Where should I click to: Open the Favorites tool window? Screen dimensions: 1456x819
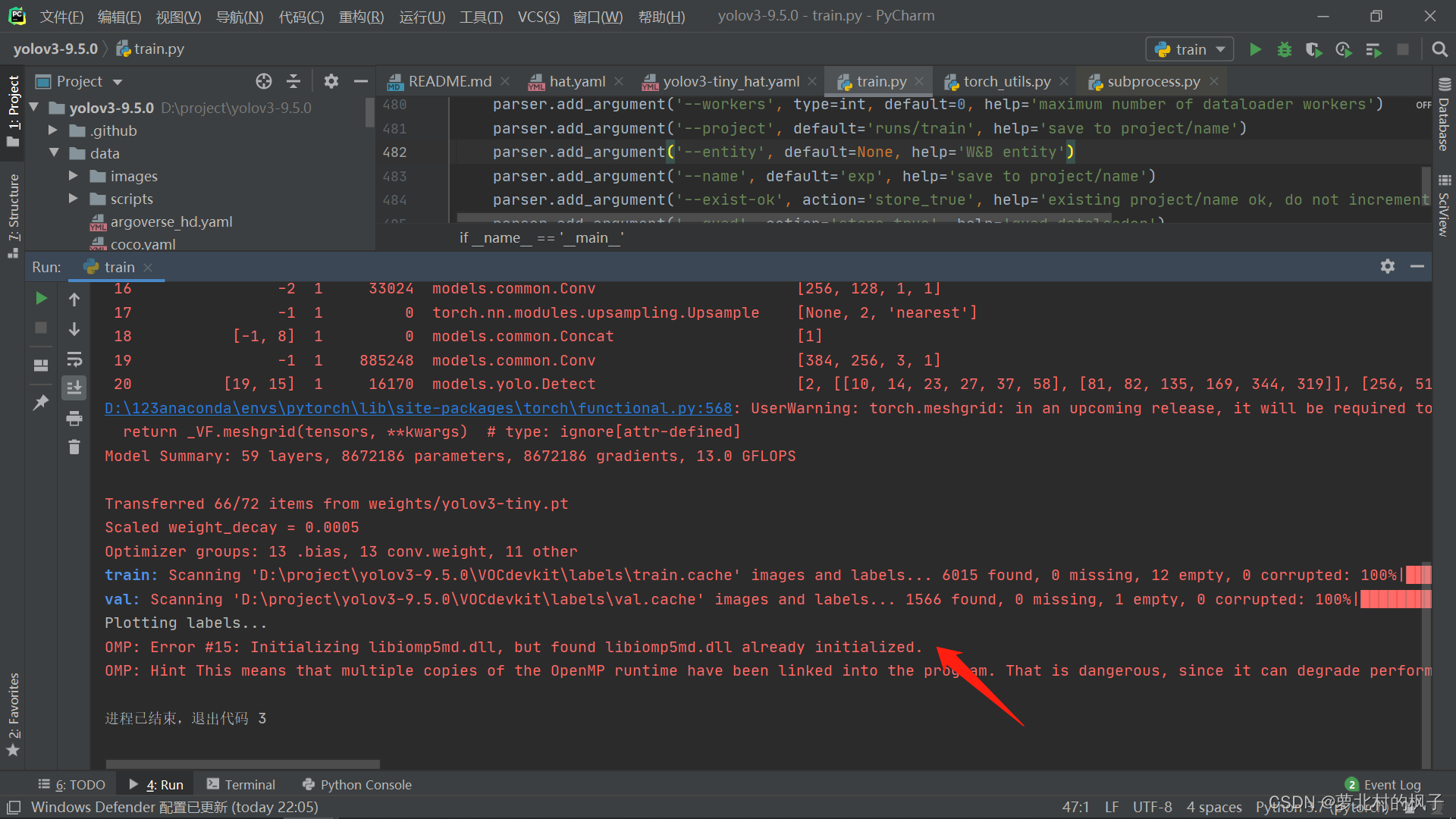14,714
